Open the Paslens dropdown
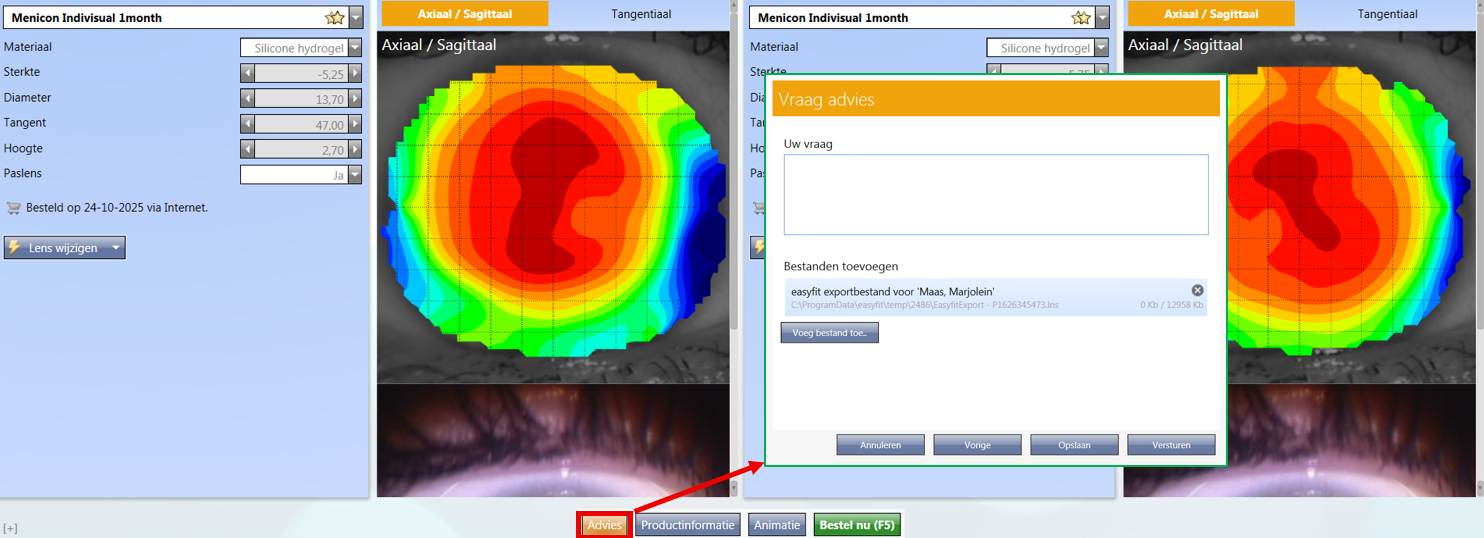Viewport: 1484px width, 538px height. pyautogui.click(x=355, y=175)
